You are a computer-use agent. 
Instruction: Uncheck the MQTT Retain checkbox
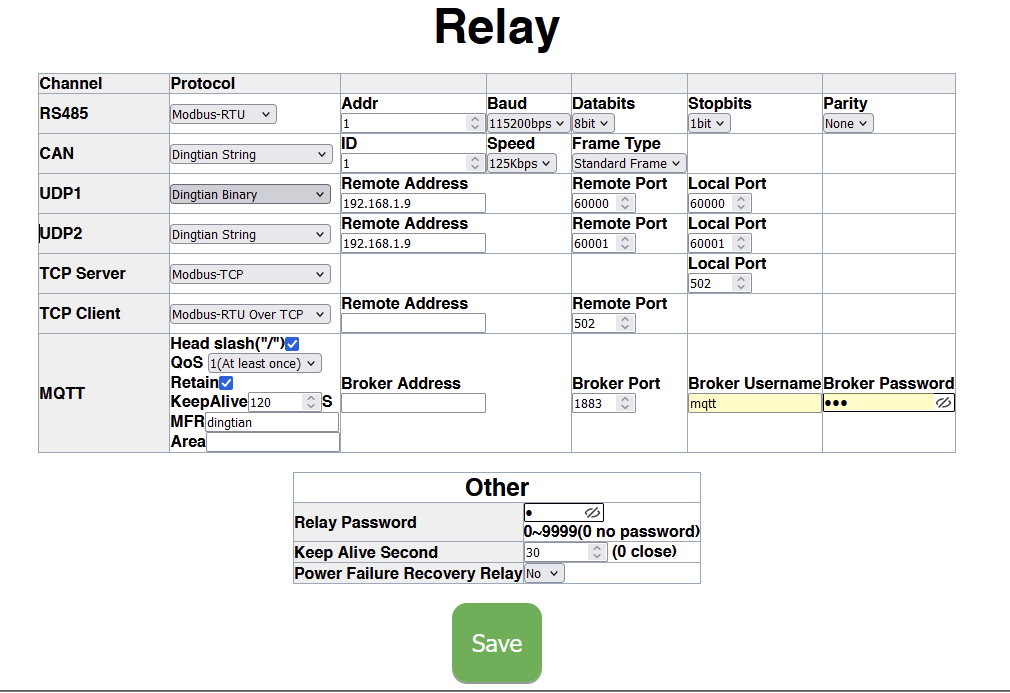[226, 383]
